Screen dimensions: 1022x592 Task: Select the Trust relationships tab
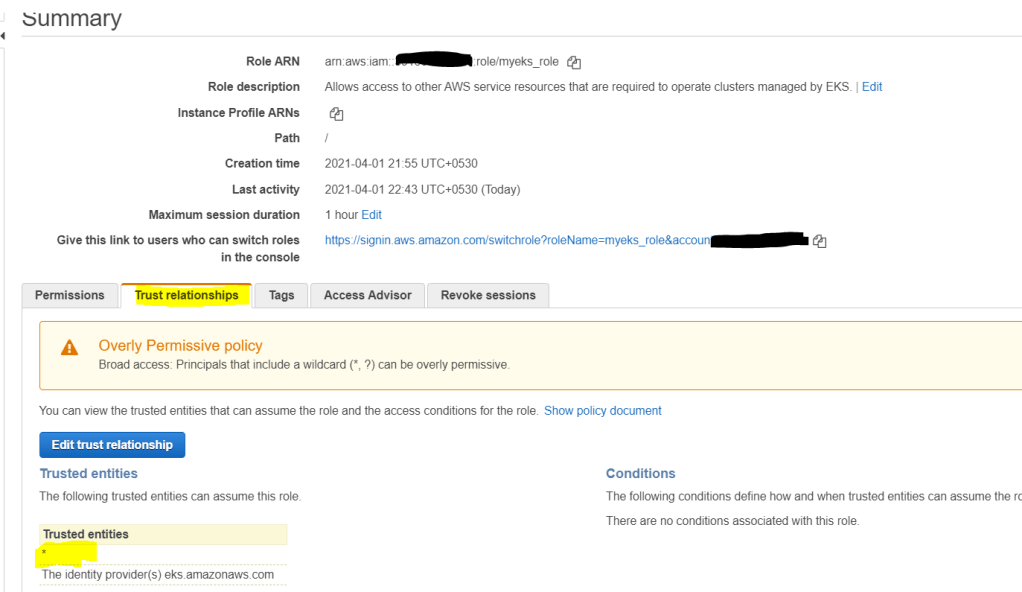[x=187, y=295]
